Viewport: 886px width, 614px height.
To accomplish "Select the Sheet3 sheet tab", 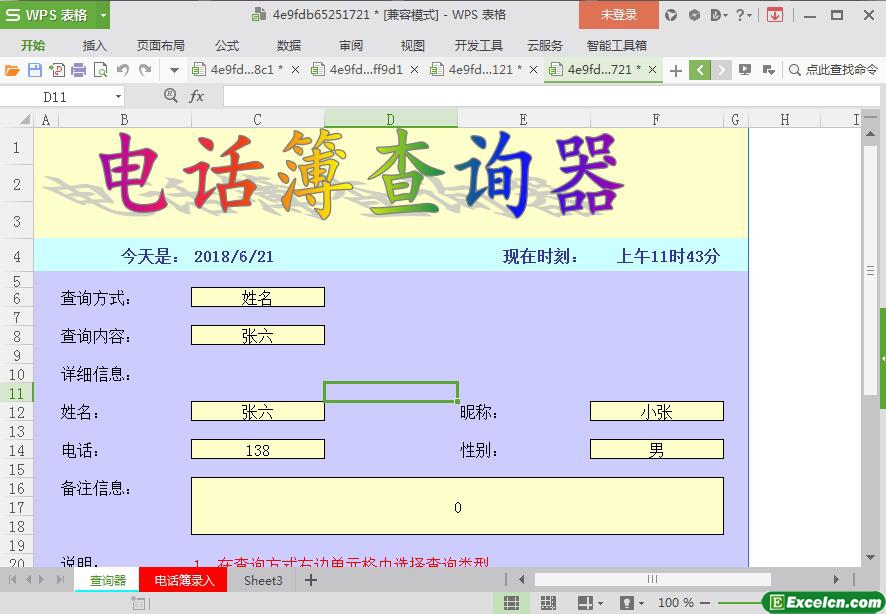I will [263, 580].
